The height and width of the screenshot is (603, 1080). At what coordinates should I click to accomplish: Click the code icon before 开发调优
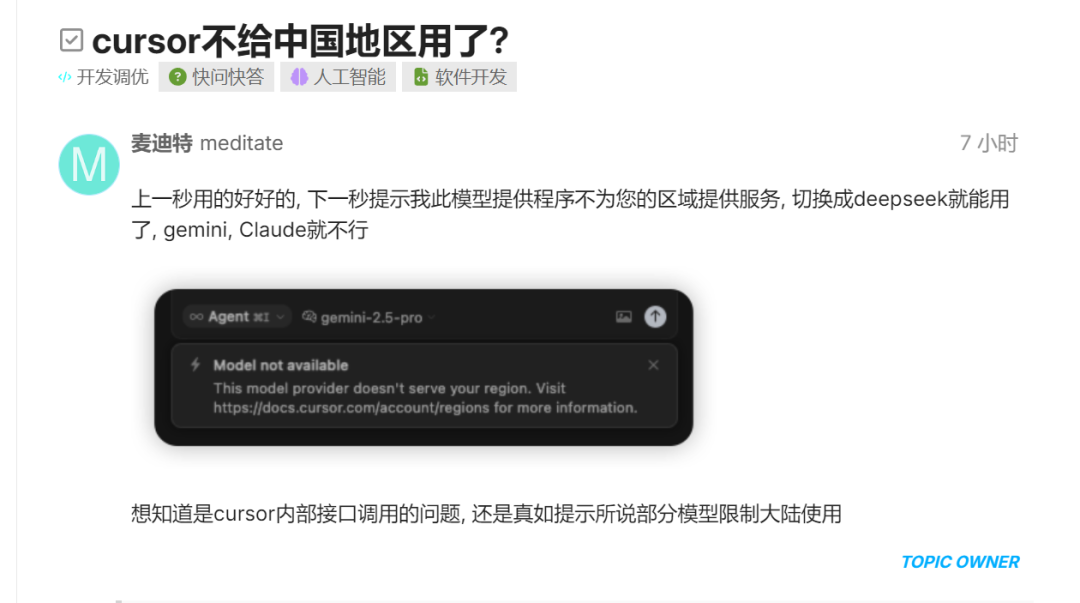pos(65,77)
